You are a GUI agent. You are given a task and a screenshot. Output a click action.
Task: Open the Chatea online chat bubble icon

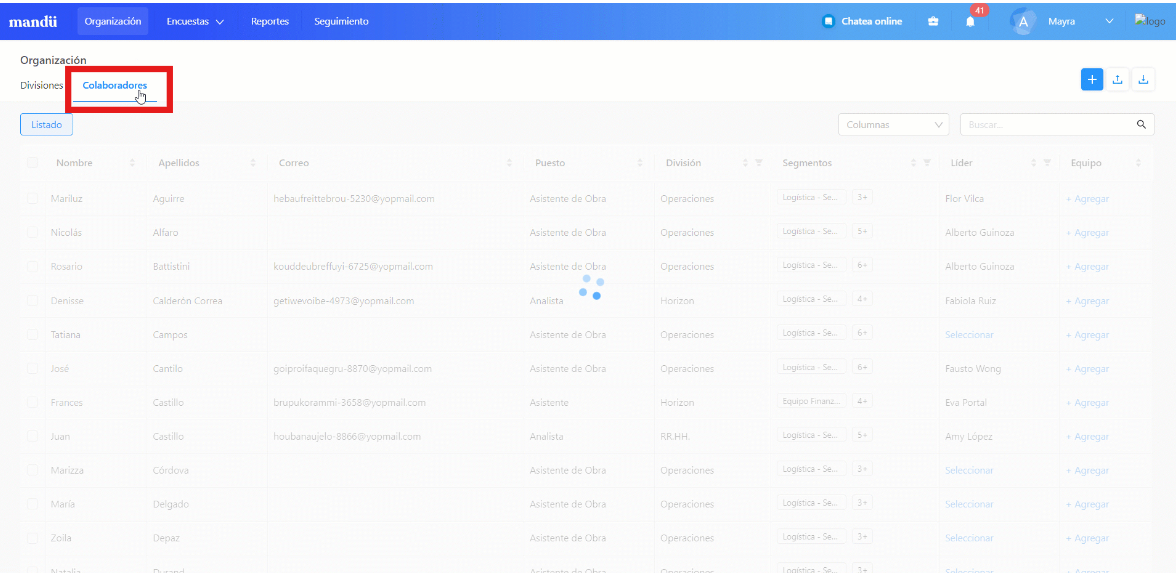tap(828, 22)
